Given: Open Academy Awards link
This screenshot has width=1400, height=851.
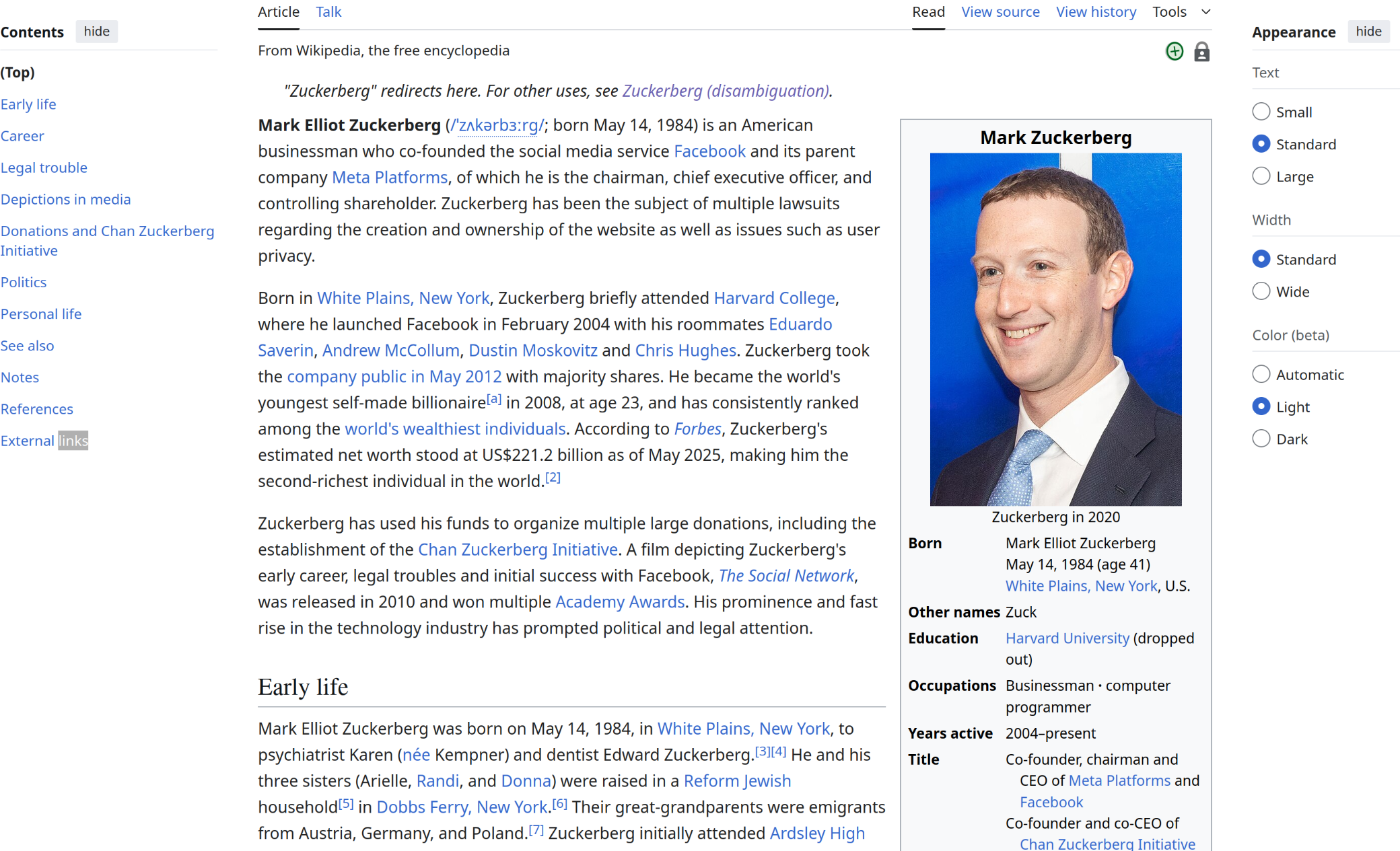Looking at the screenshot, I should (x=620, y=602).
